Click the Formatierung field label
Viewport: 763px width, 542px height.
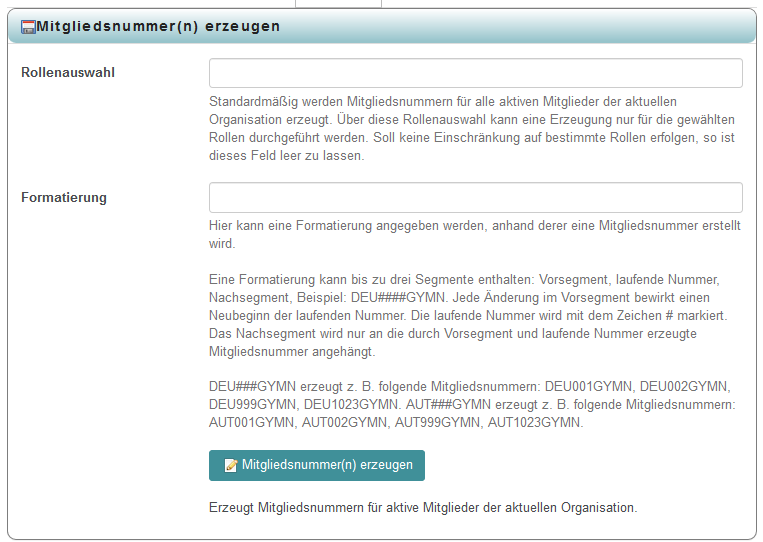[x=64, y=198]
